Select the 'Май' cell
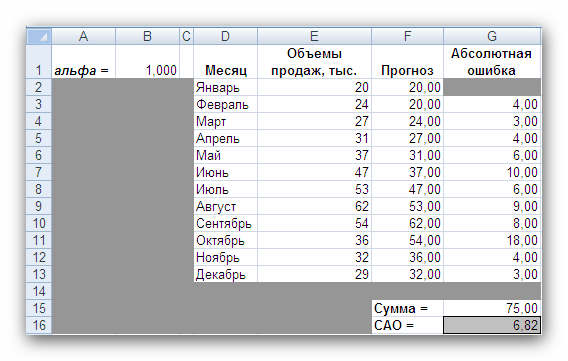The width and height of the screenshot is (568, 361). [x=225, y=155]
